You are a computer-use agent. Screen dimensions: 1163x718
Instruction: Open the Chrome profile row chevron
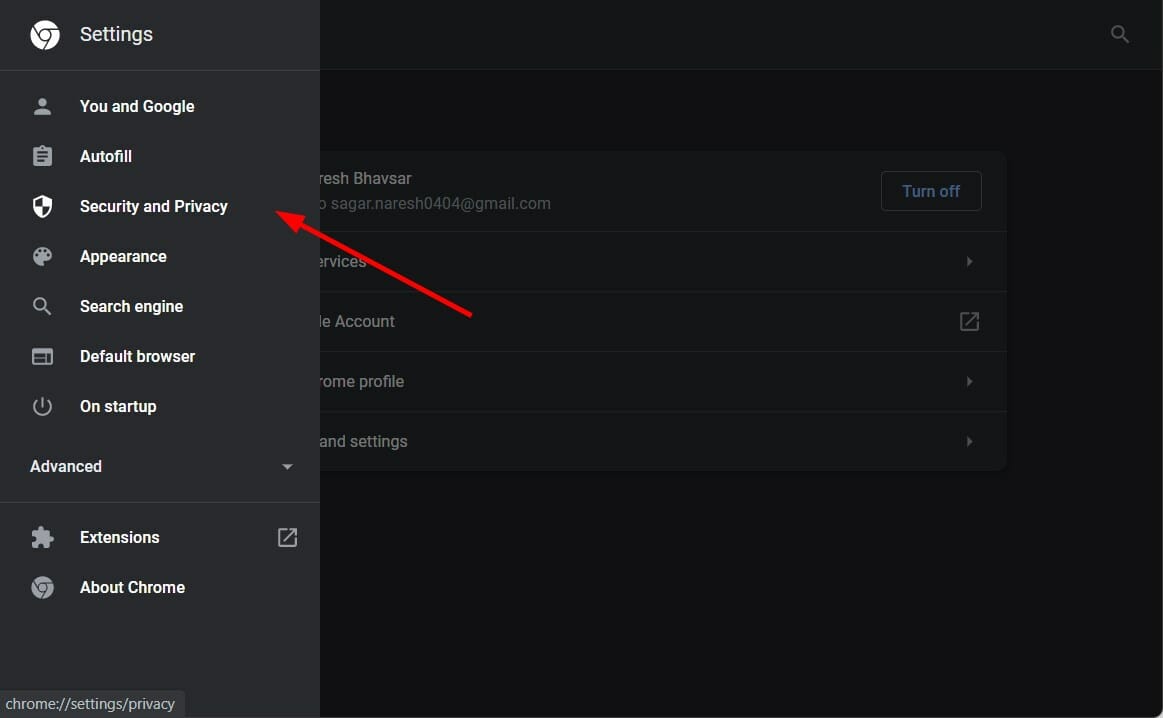pyautogui.click(x=969, y=382)
